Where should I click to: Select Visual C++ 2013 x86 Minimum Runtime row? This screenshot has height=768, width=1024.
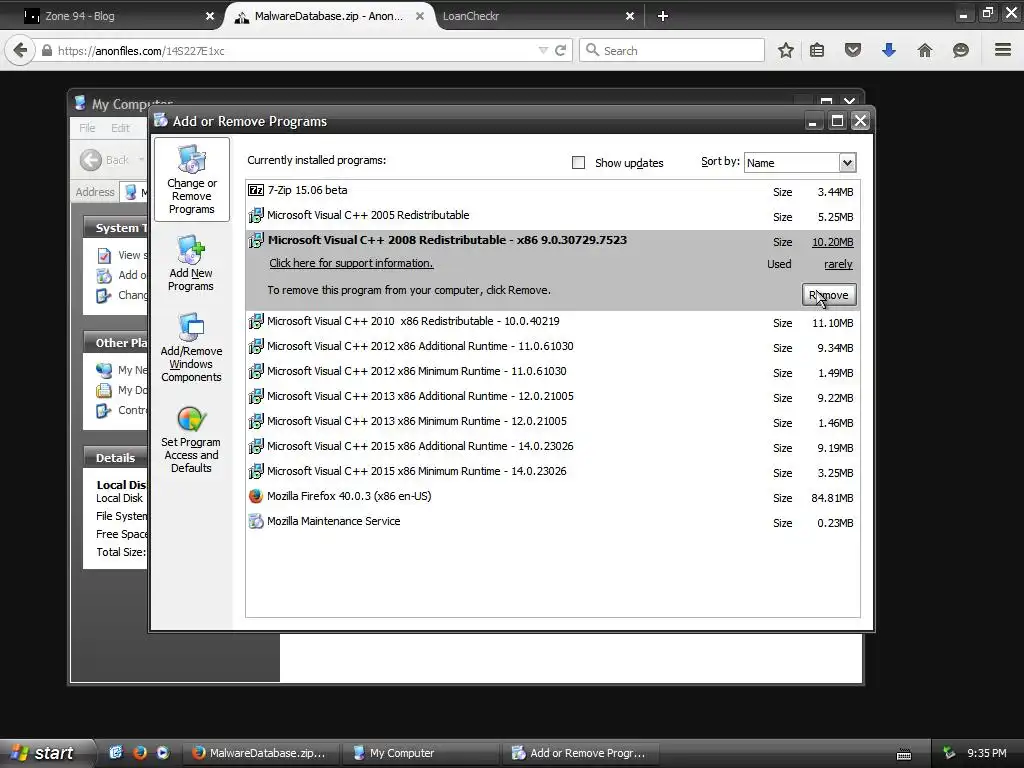click(x=552, y=422)
